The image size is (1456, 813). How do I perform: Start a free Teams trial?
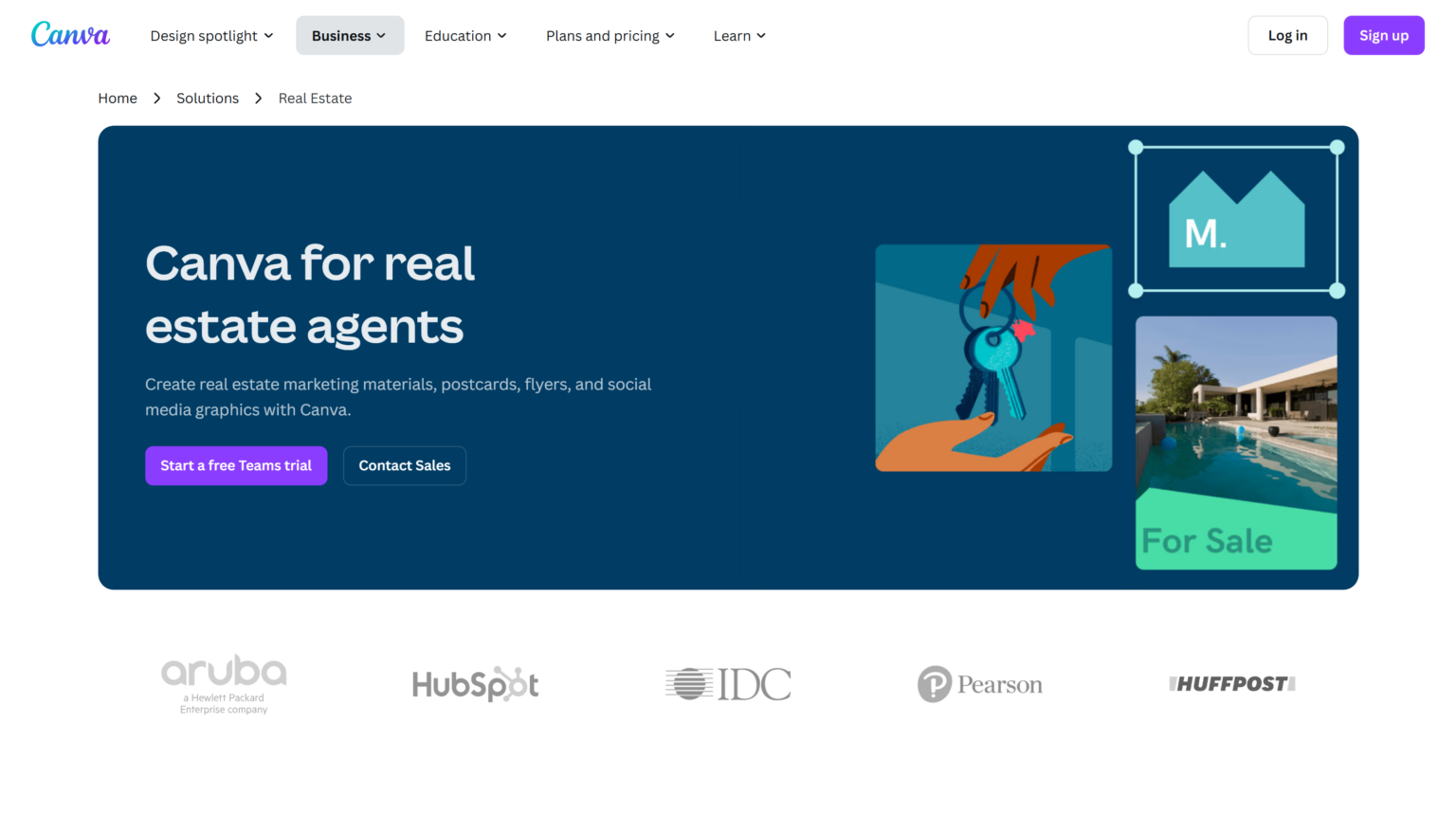coord(236,465)
